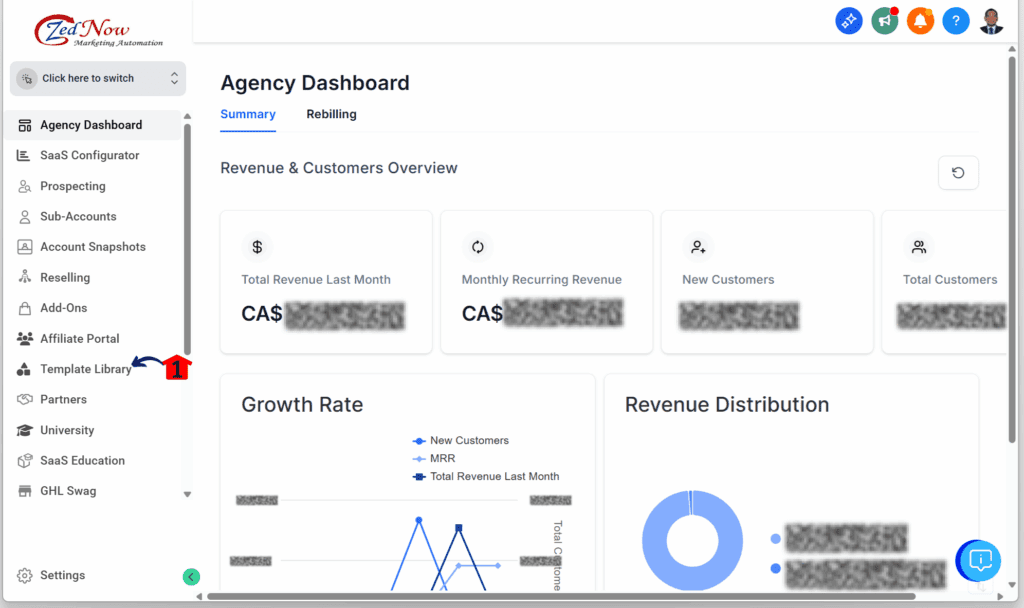This screenshot has width=1024, height=608.
Task: Open the chat support widget icon
Action: point(980,560)
